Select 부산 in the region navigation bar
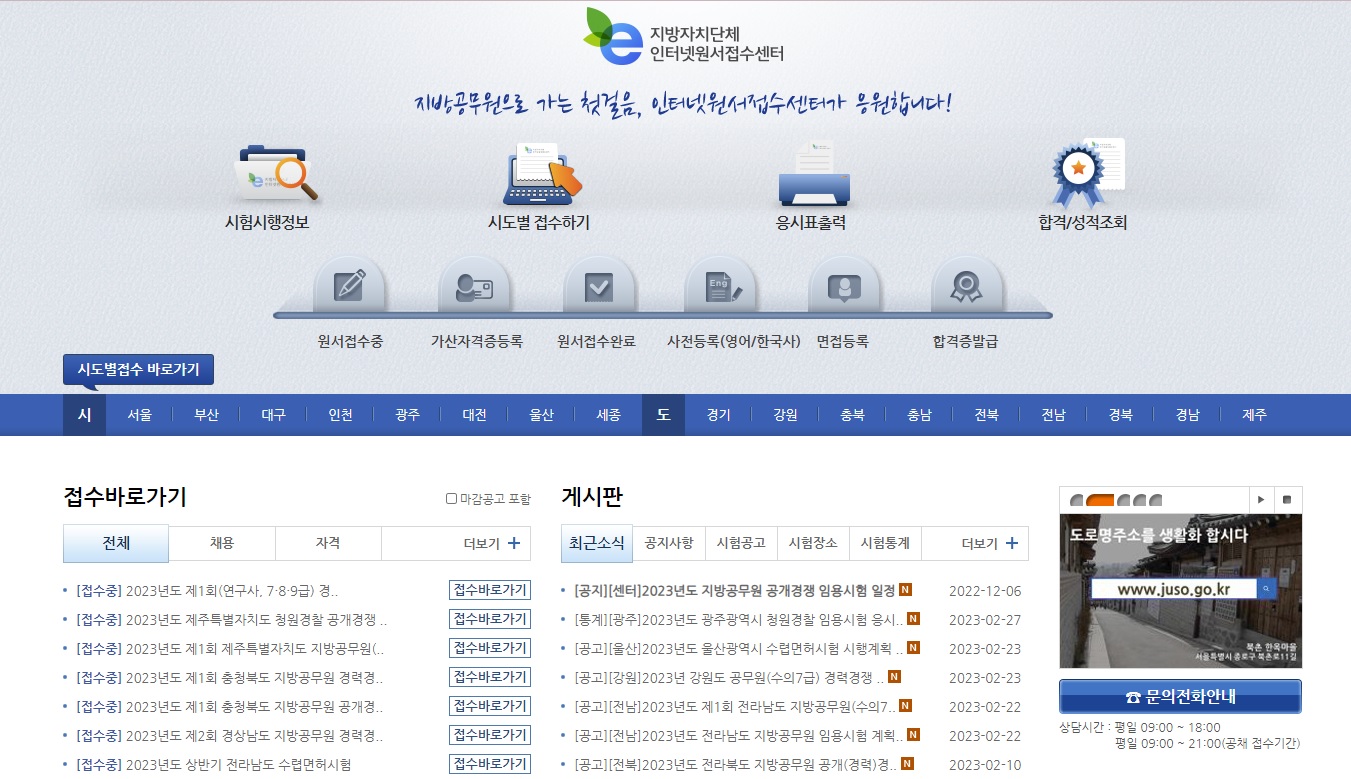Screen dimensions: 1351x779 point(206,415)
